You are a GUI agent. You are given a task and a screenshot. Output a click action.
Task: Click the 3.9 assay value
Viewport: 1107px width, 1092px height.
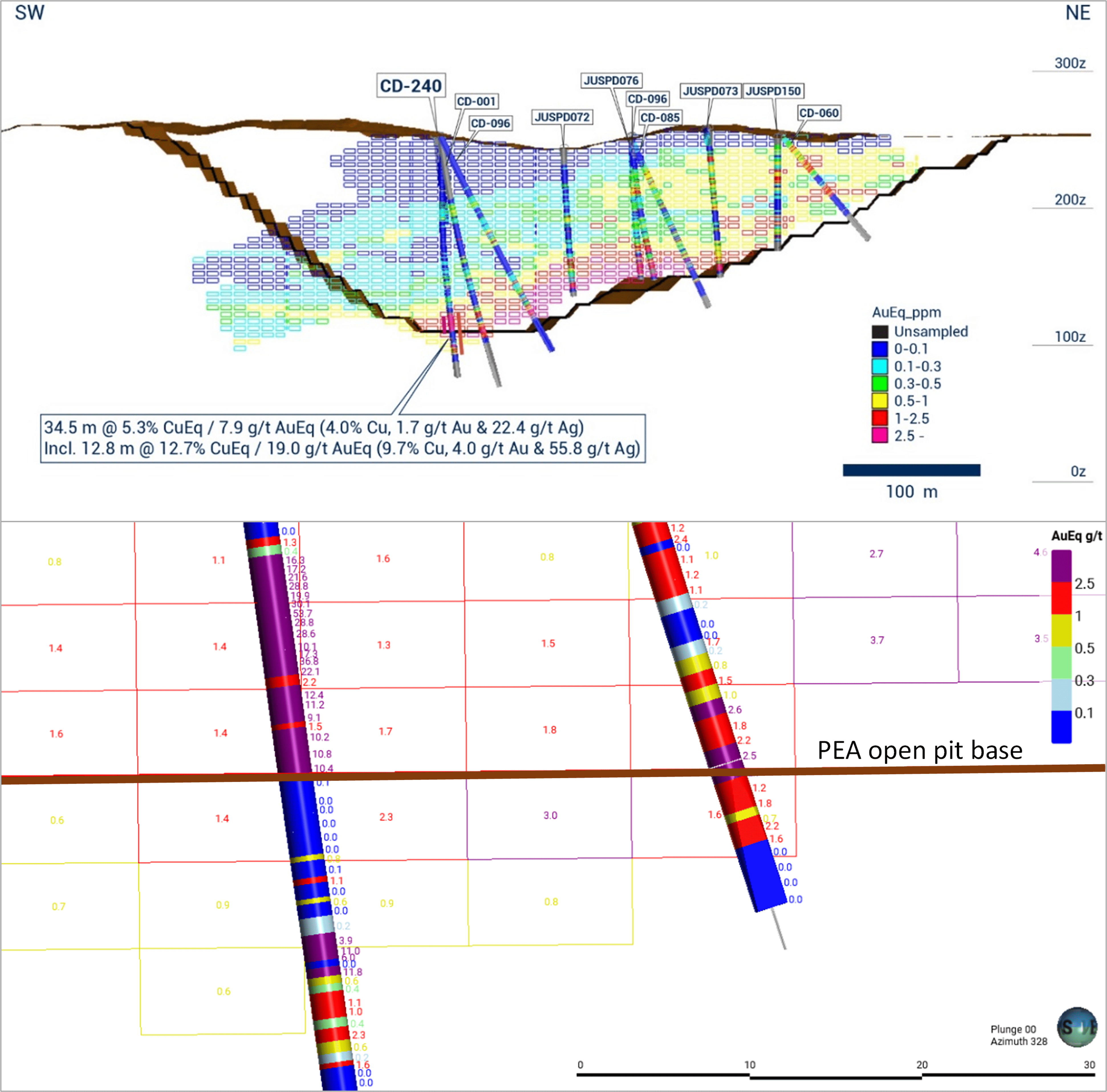346,941
